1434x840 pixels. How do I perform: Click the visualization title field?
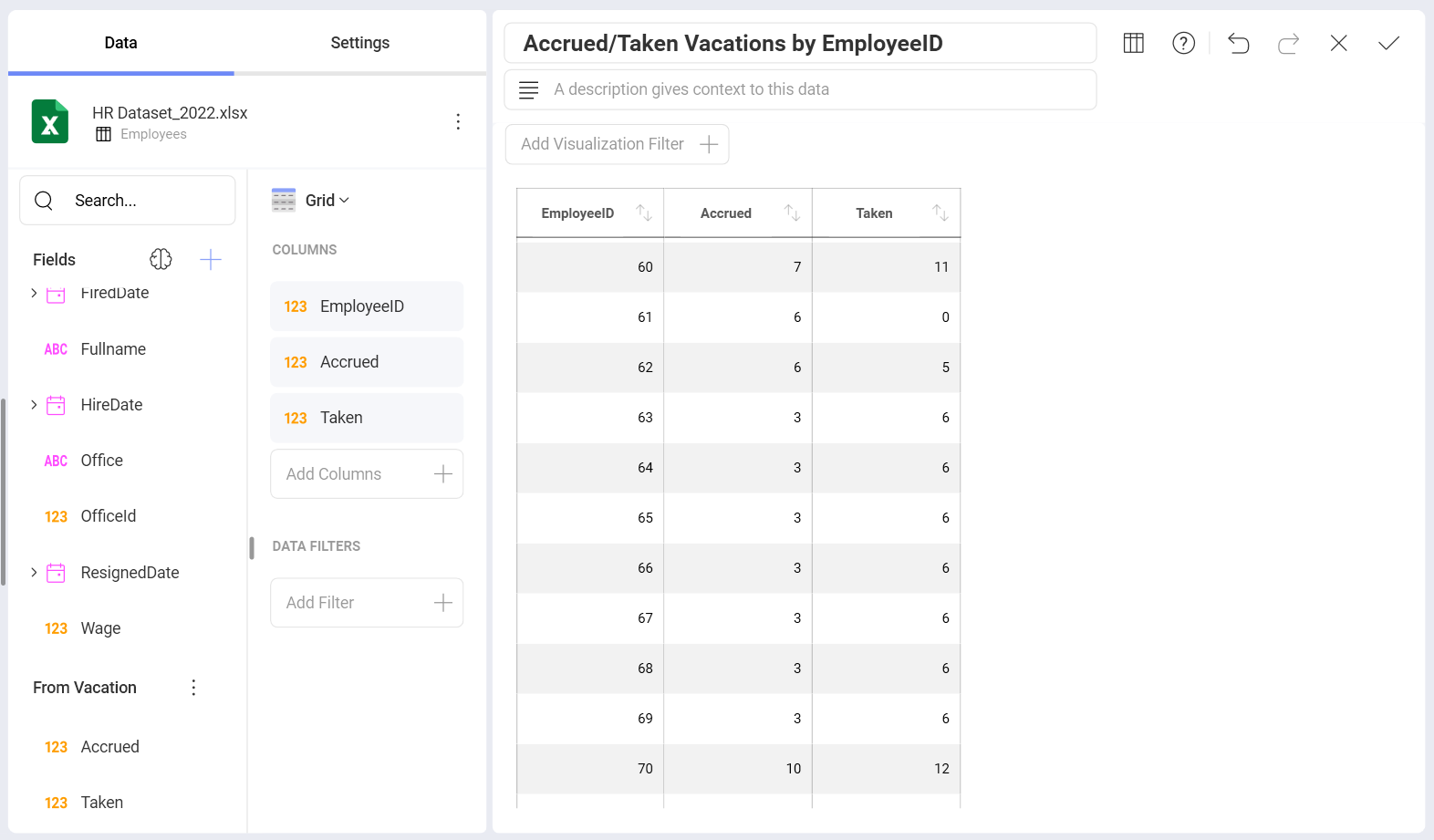[x=800, y=44]
